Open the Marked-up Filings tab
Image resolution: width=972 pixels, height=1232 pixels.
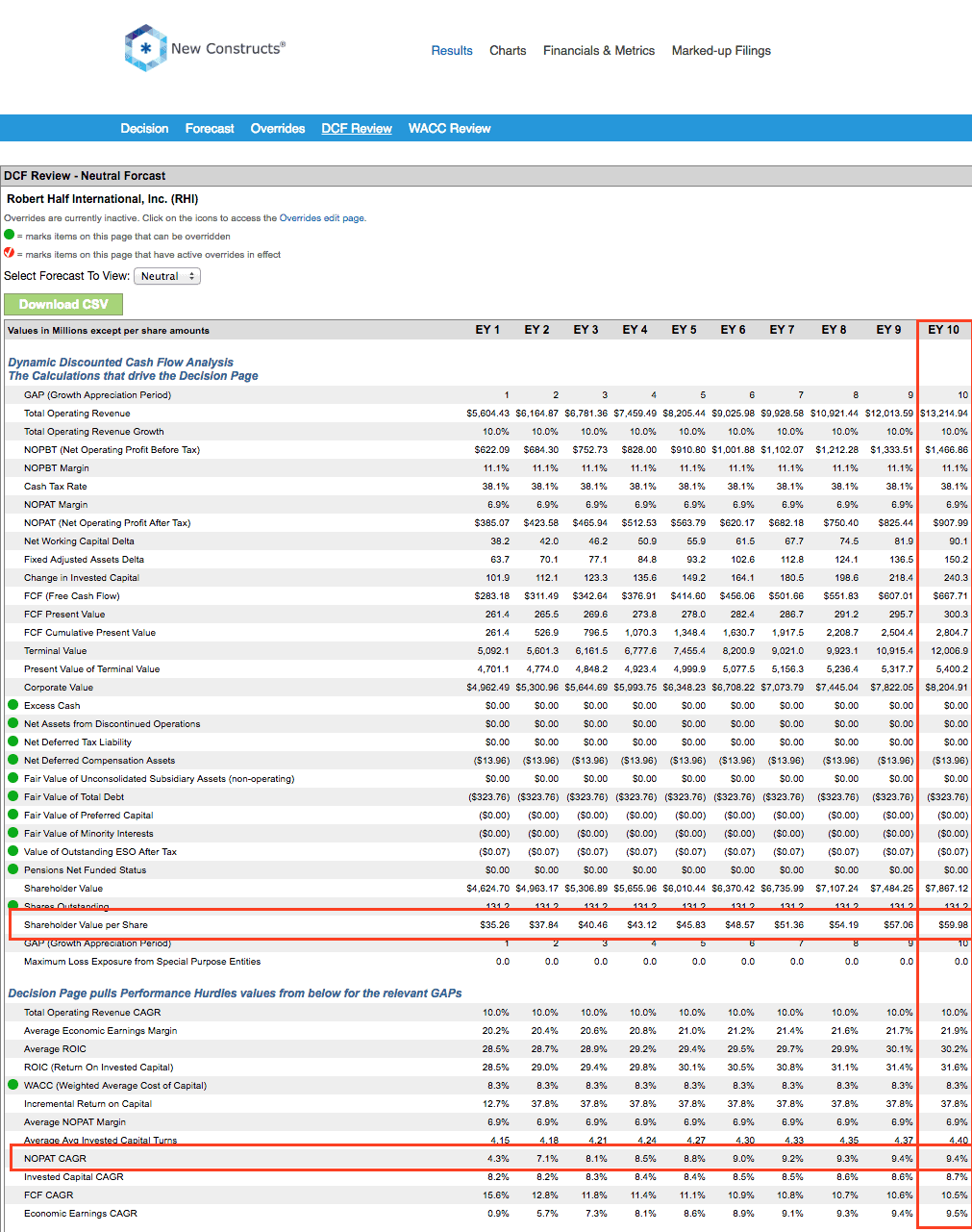721,51
